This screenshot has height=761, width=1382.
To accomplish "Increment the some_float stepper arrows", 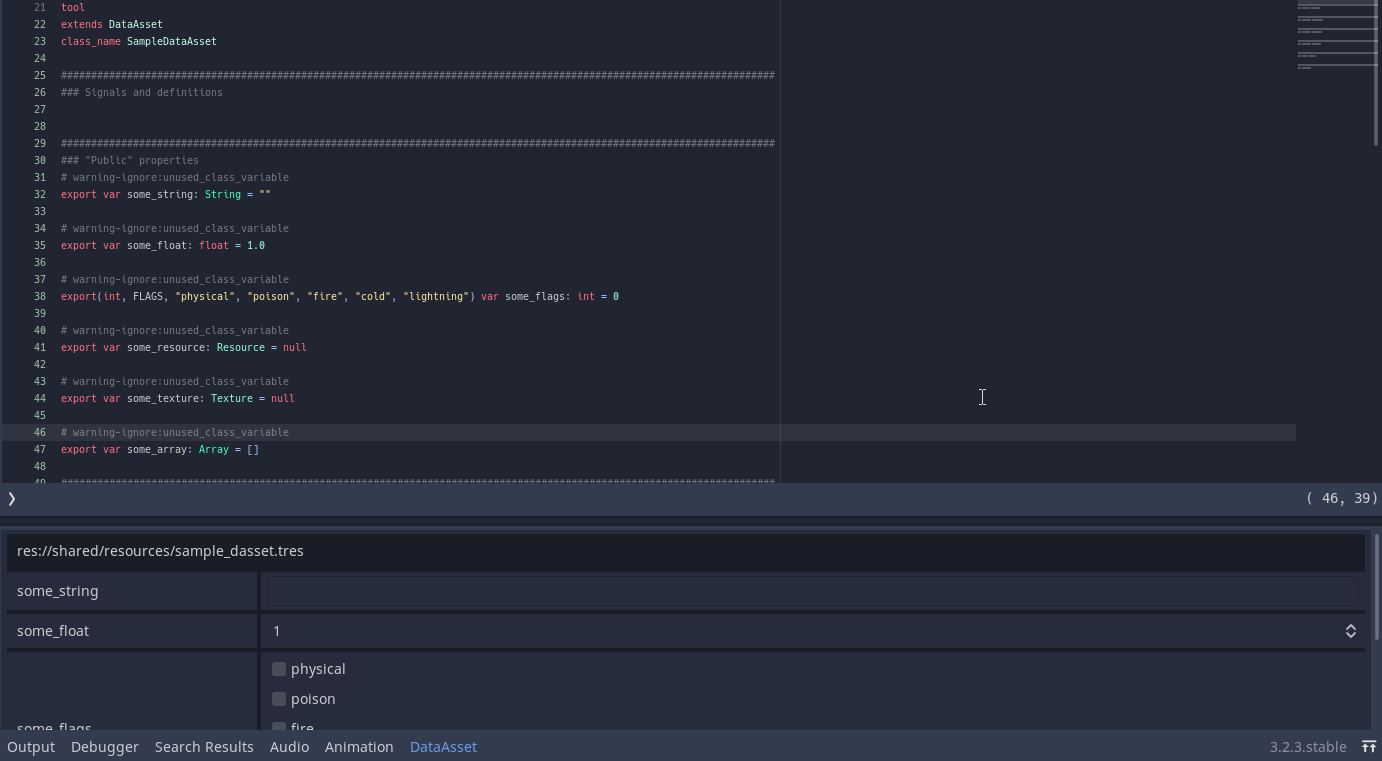I will [x=1350, y=631].
